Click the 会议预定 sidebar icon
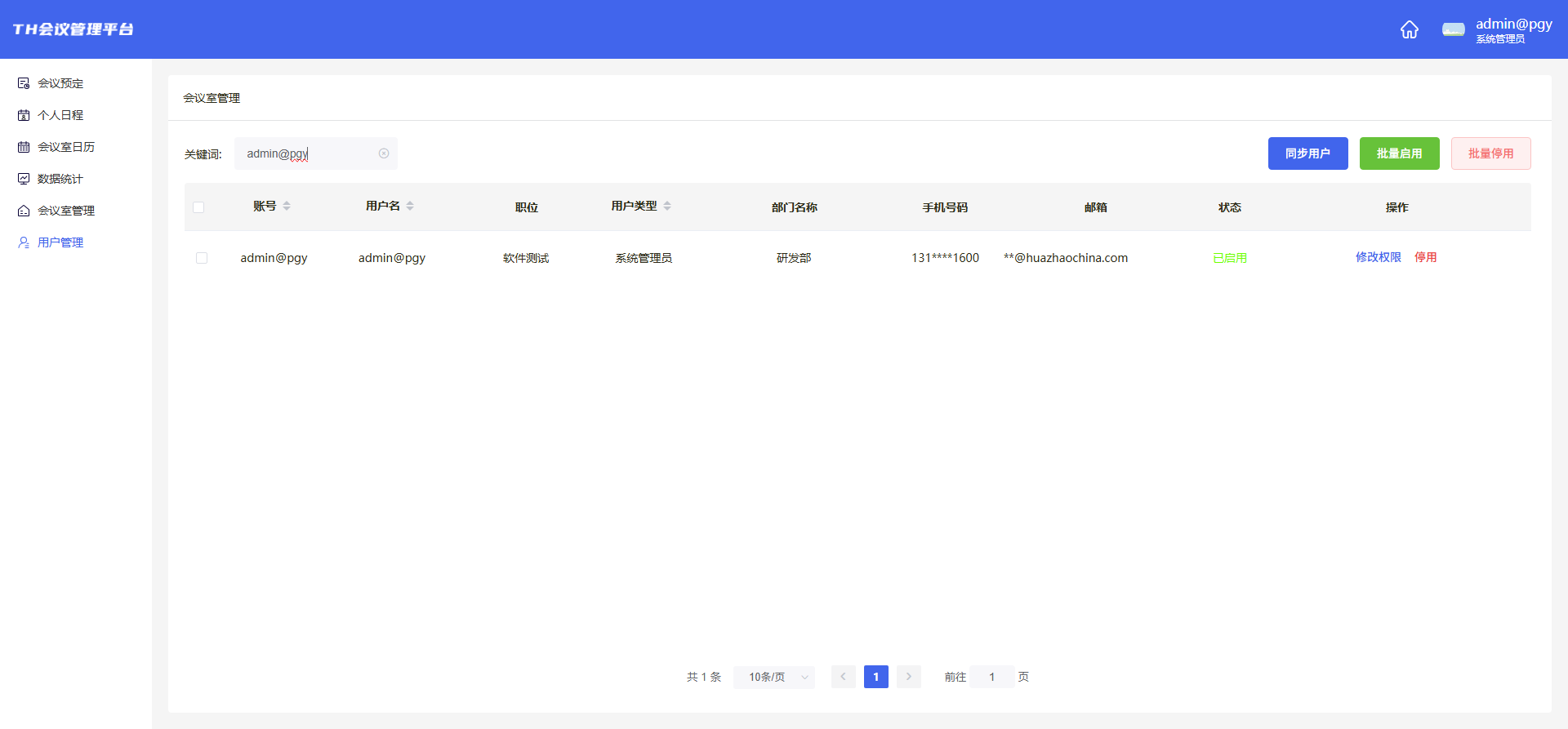1568x729 pixels. tap(24, 83)
